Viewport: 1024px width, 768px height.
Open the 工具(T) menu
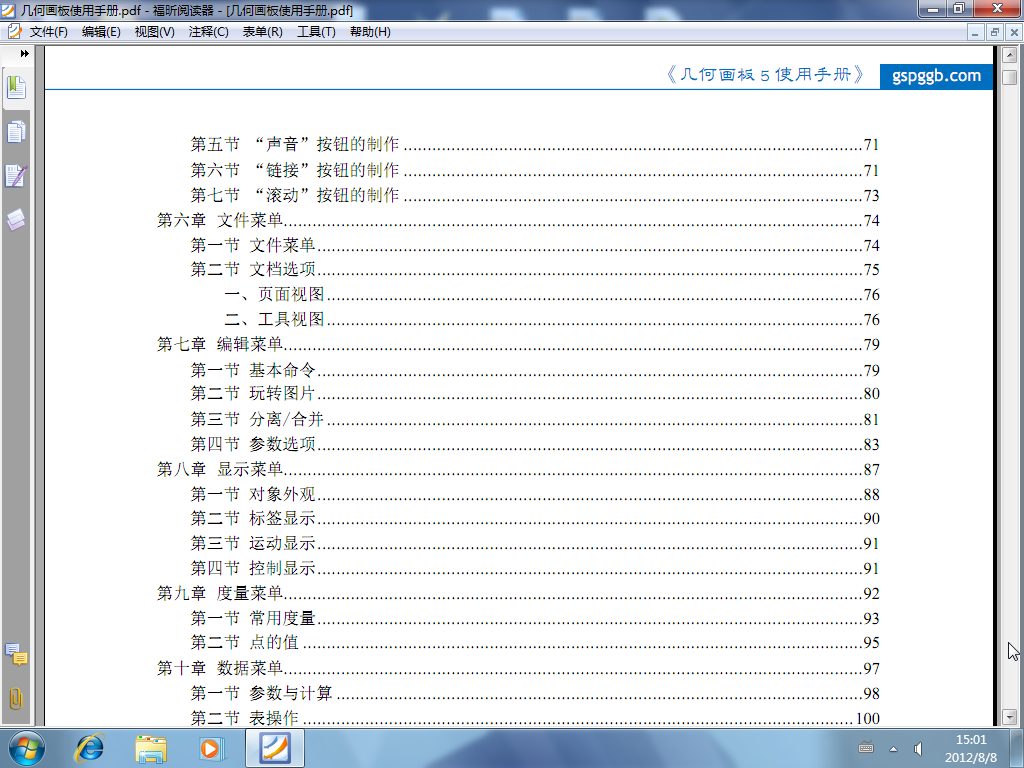point(316,32)
